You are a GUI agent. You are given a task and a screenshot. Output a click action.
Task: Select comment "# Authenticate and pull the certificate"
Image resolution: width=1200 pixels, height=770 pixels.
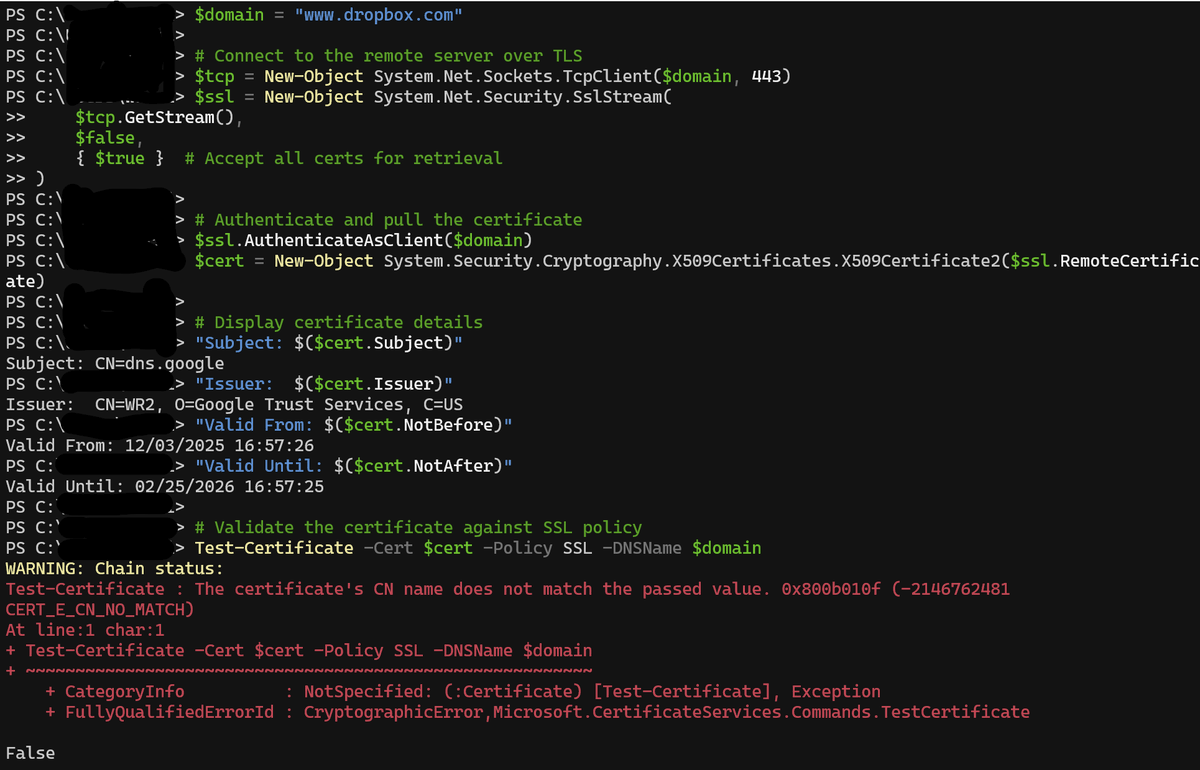tap(388, 220)
